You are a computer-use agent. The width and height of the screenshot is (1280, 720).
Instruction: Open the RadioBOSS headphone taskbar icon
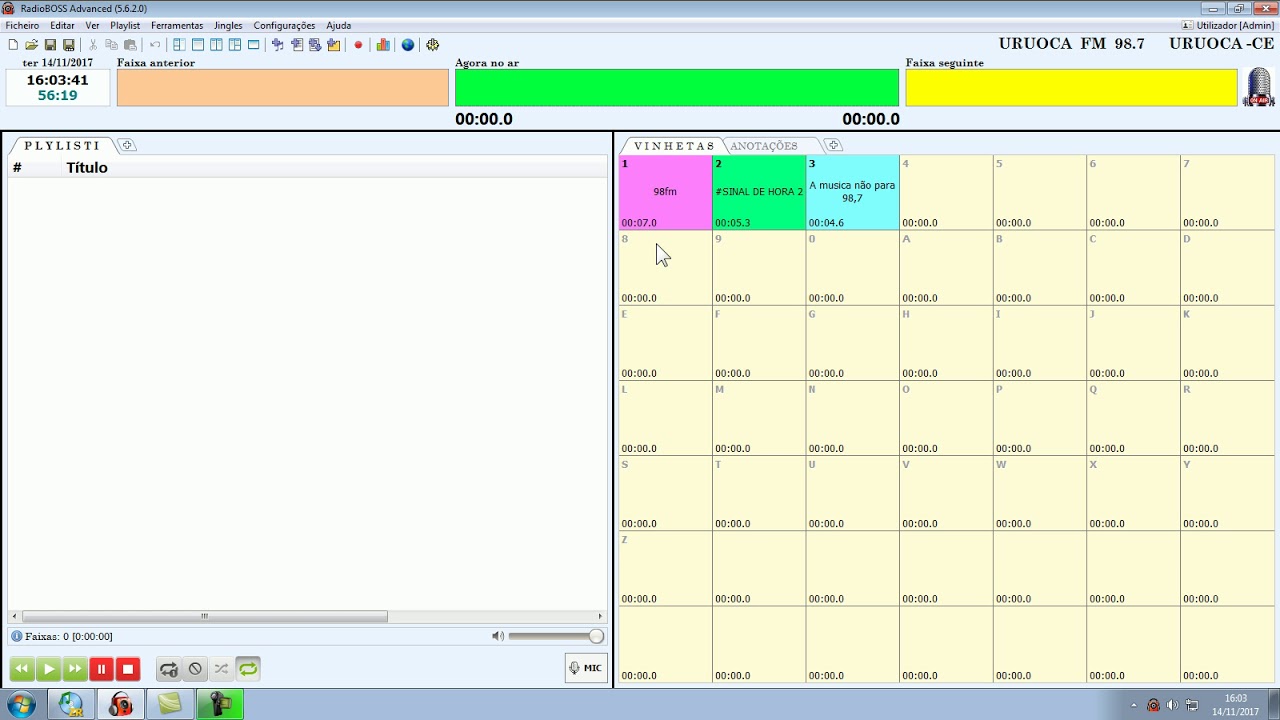pos(121,704)
